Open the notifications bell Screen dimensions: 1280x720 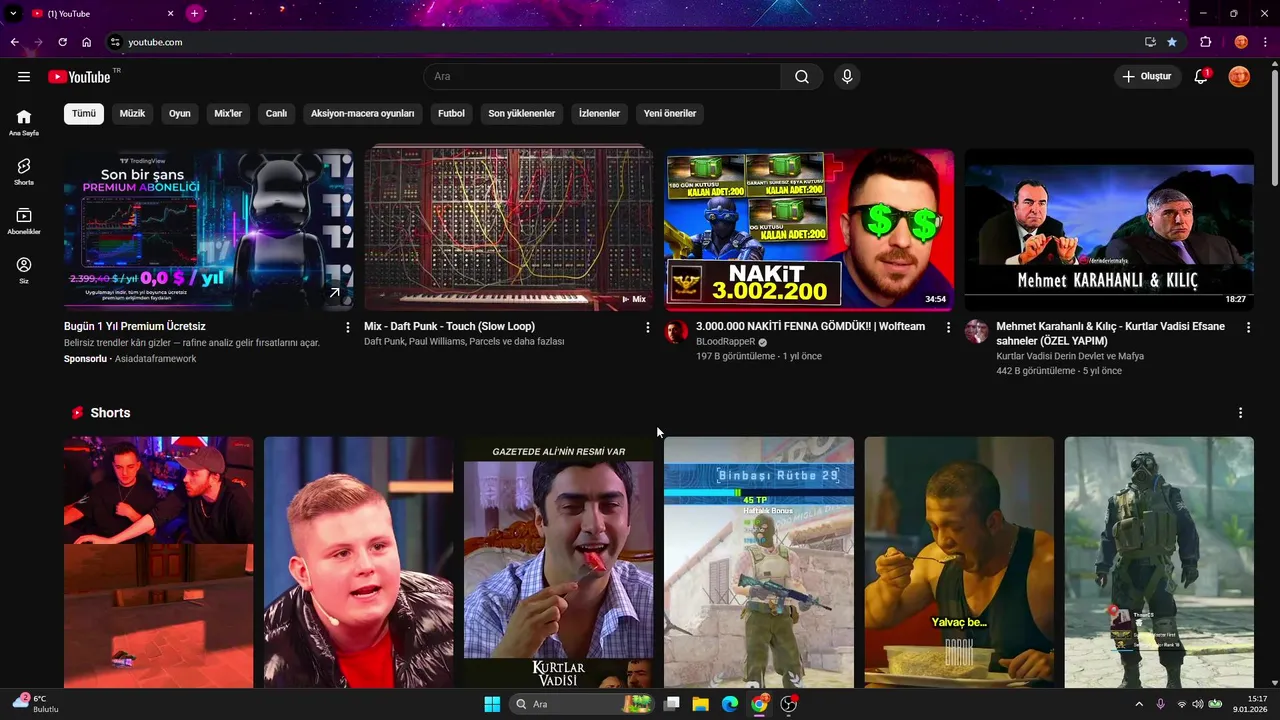pos(1202,77)
